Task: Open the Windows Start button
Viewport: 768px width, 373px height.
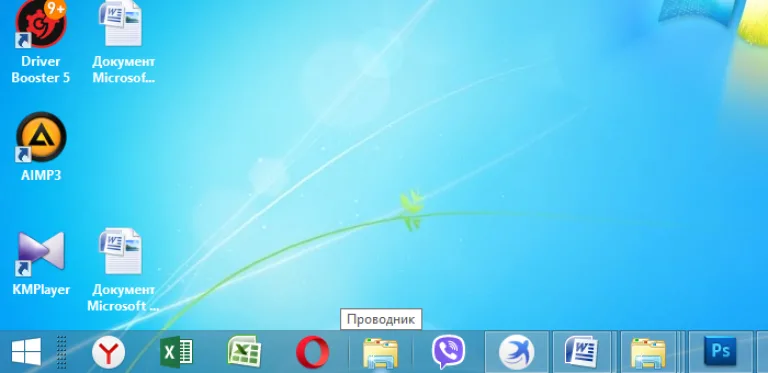Action: pyautogui.click(x=26, y=351)
